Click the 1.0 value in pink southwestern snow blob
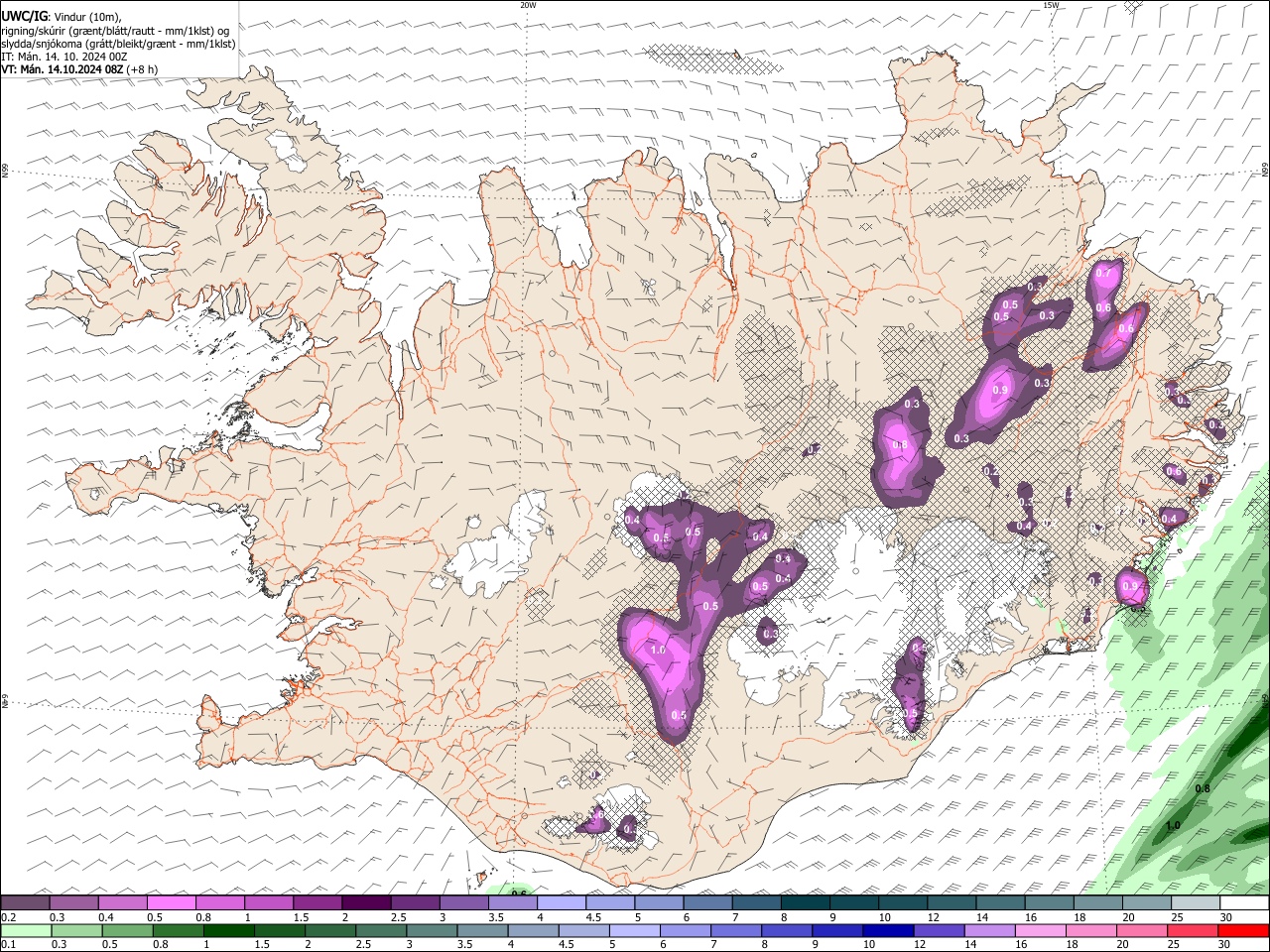Viewport: 1270px width, 952px height. [658, 651]
